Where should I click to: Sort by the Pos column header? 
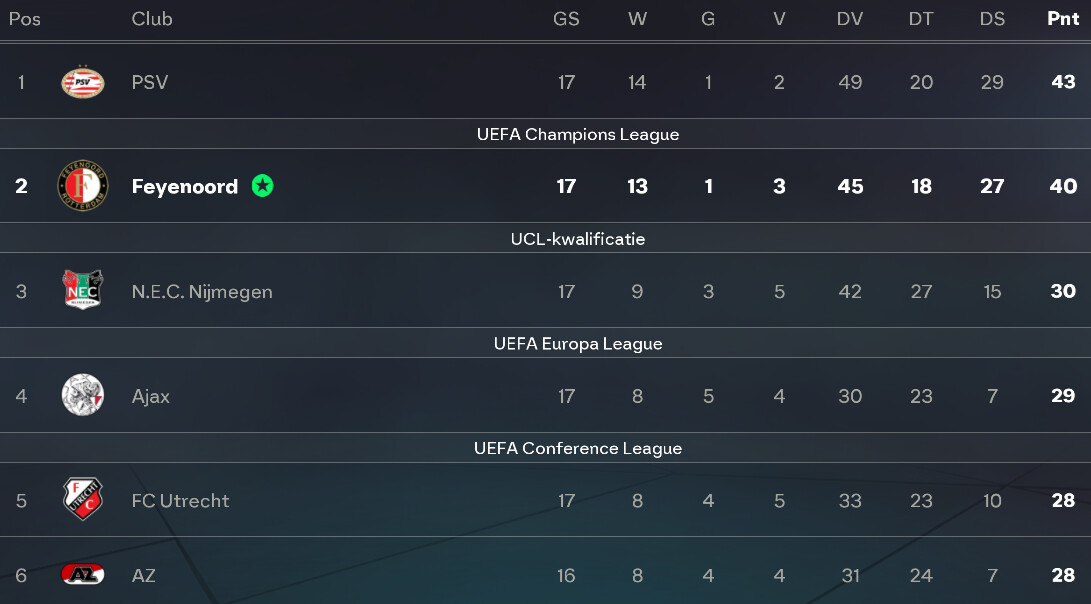(25, 19)
